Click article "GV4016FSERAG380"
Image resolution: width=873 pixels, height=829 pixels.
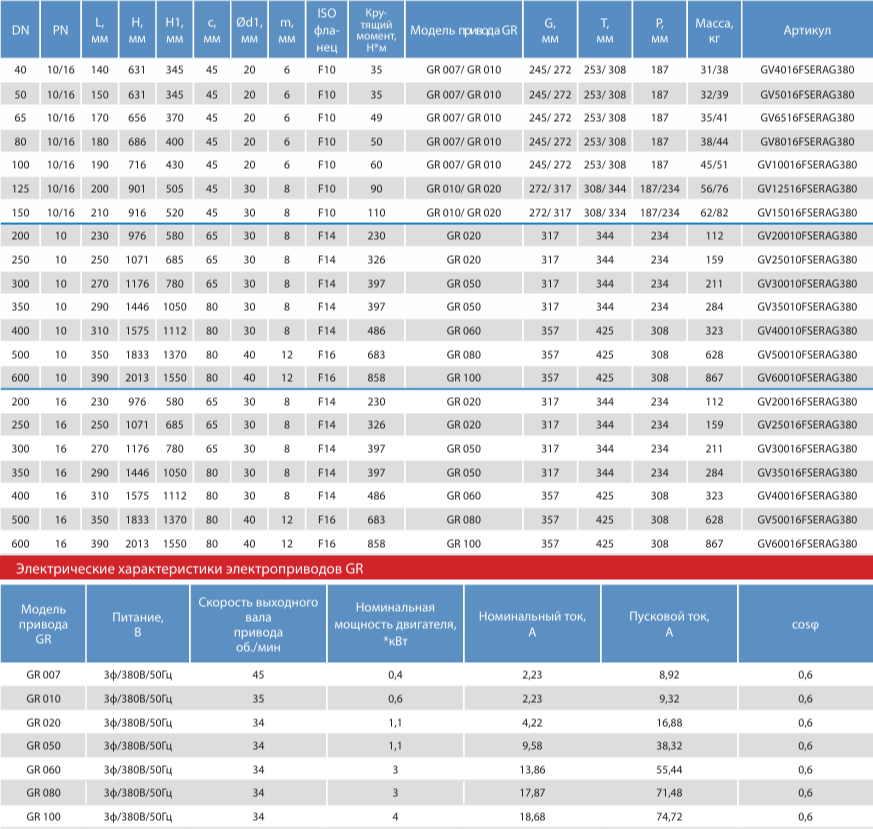(x=807, y=70)
